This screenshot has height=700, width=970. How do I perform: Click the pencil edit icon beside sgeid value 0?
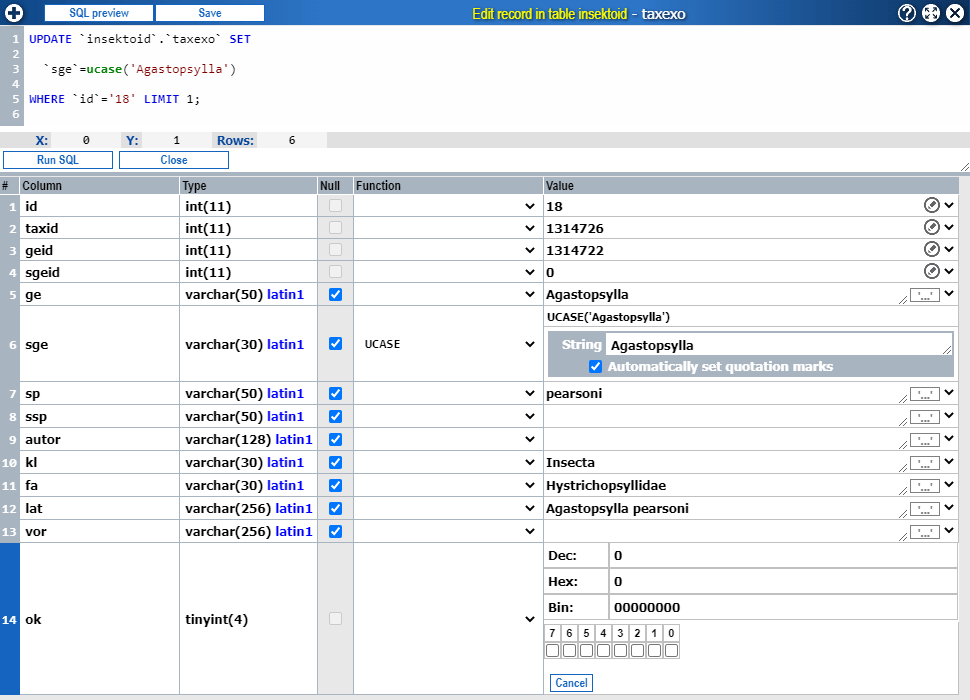click(934, 271)
